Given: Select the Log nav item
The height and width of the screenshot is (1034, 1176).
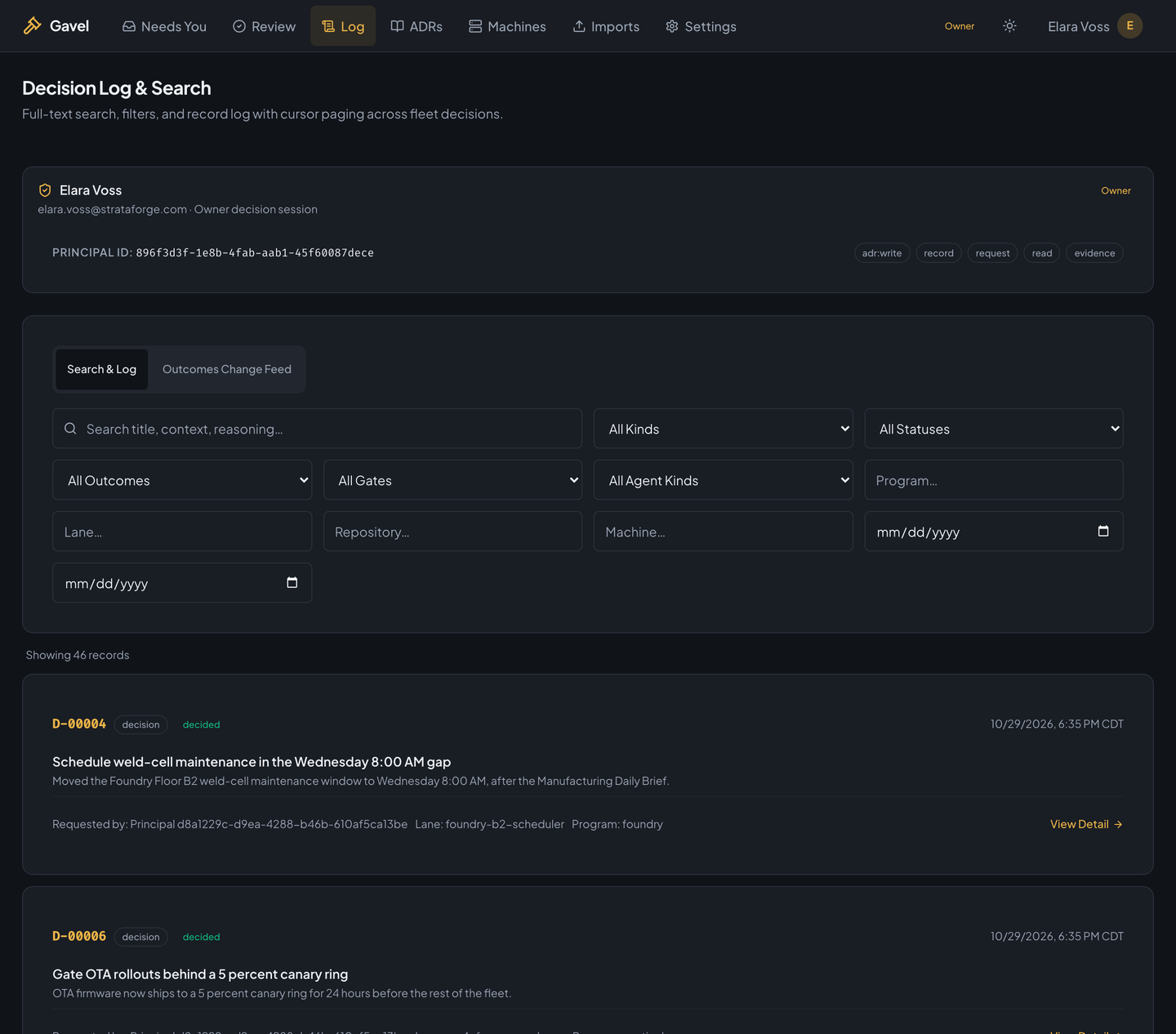Looking at the screenshot, I should point(343,26).
